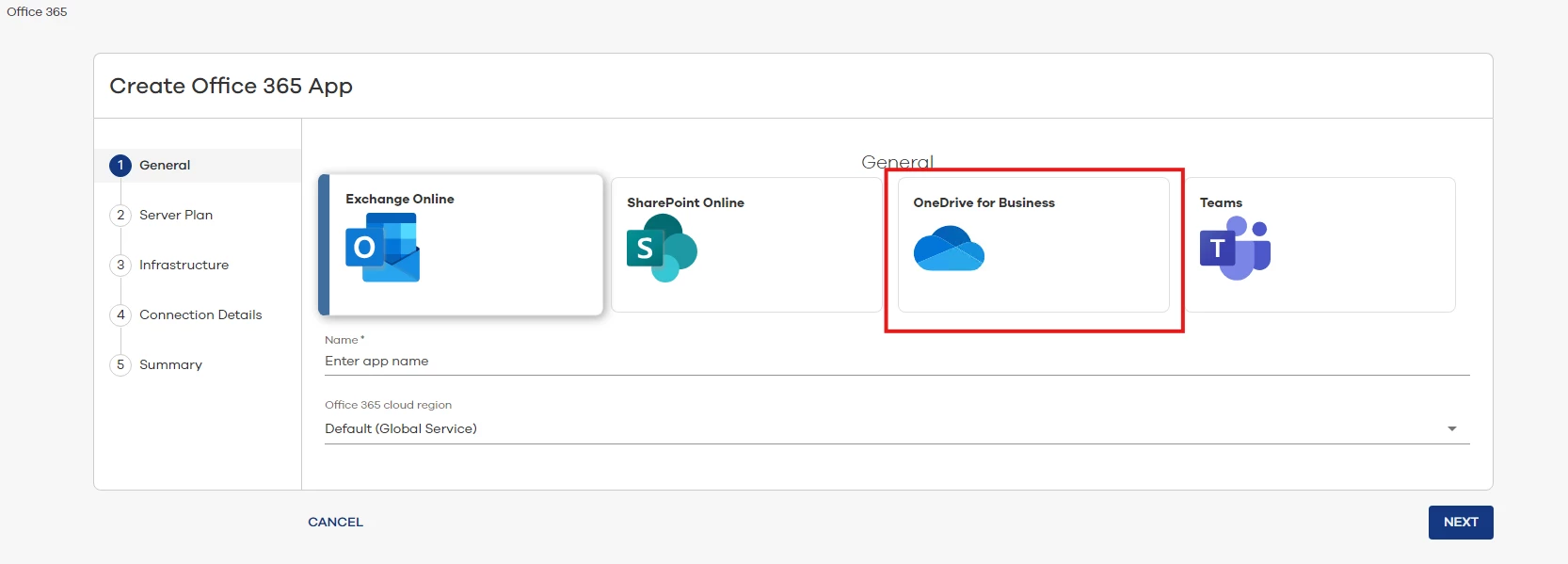
Task: Select the Teams app icon
Action: [1235, 248]
